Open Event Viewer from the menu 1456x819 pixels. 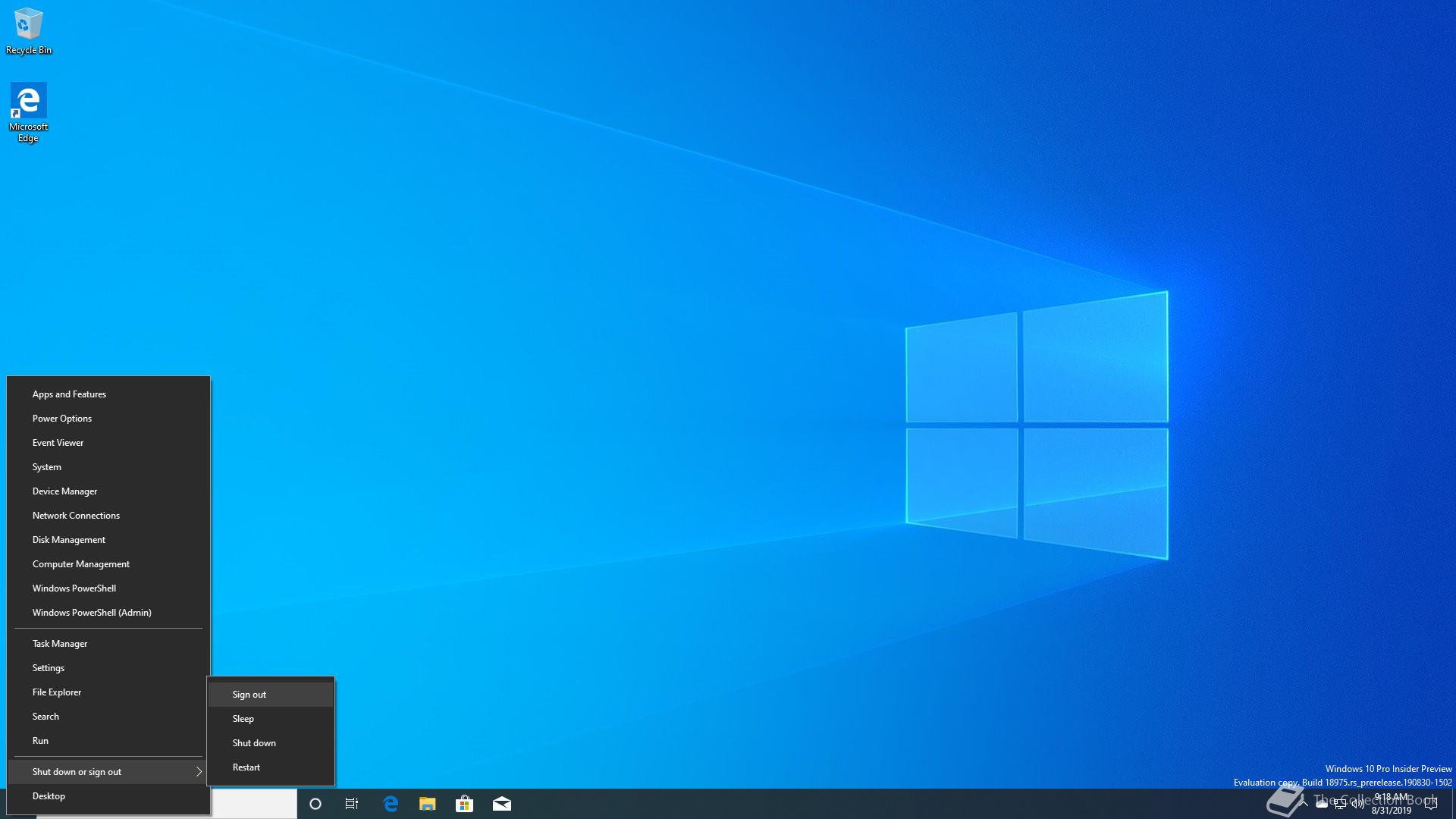pyautogui.click(x=108, y=443)
